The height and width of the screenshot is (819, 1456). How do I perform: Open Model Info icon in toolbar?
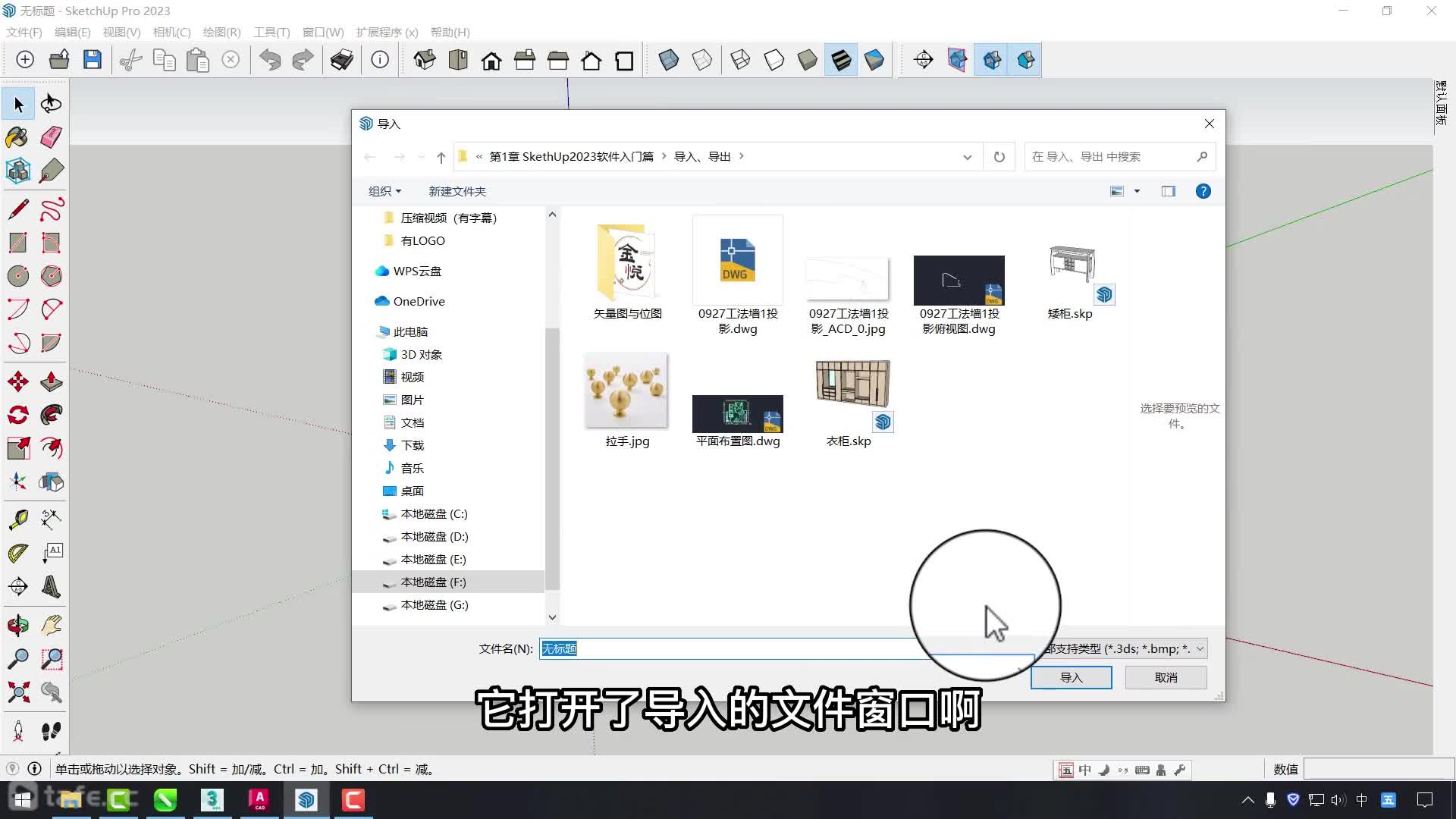pos(380,60)
